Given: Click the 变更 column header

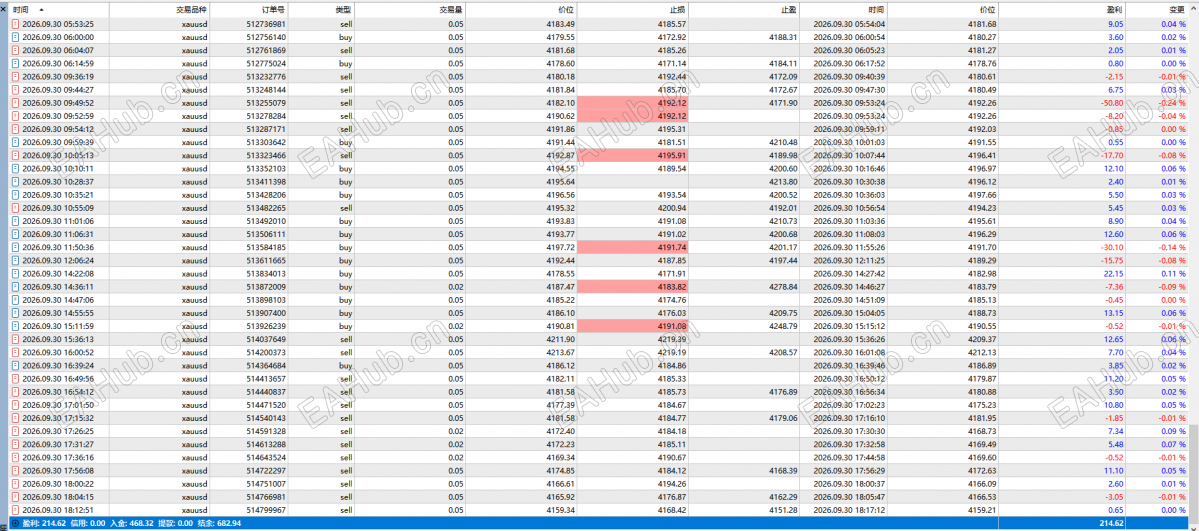Looking at the screenshot, I should (x=1157, y=9).
